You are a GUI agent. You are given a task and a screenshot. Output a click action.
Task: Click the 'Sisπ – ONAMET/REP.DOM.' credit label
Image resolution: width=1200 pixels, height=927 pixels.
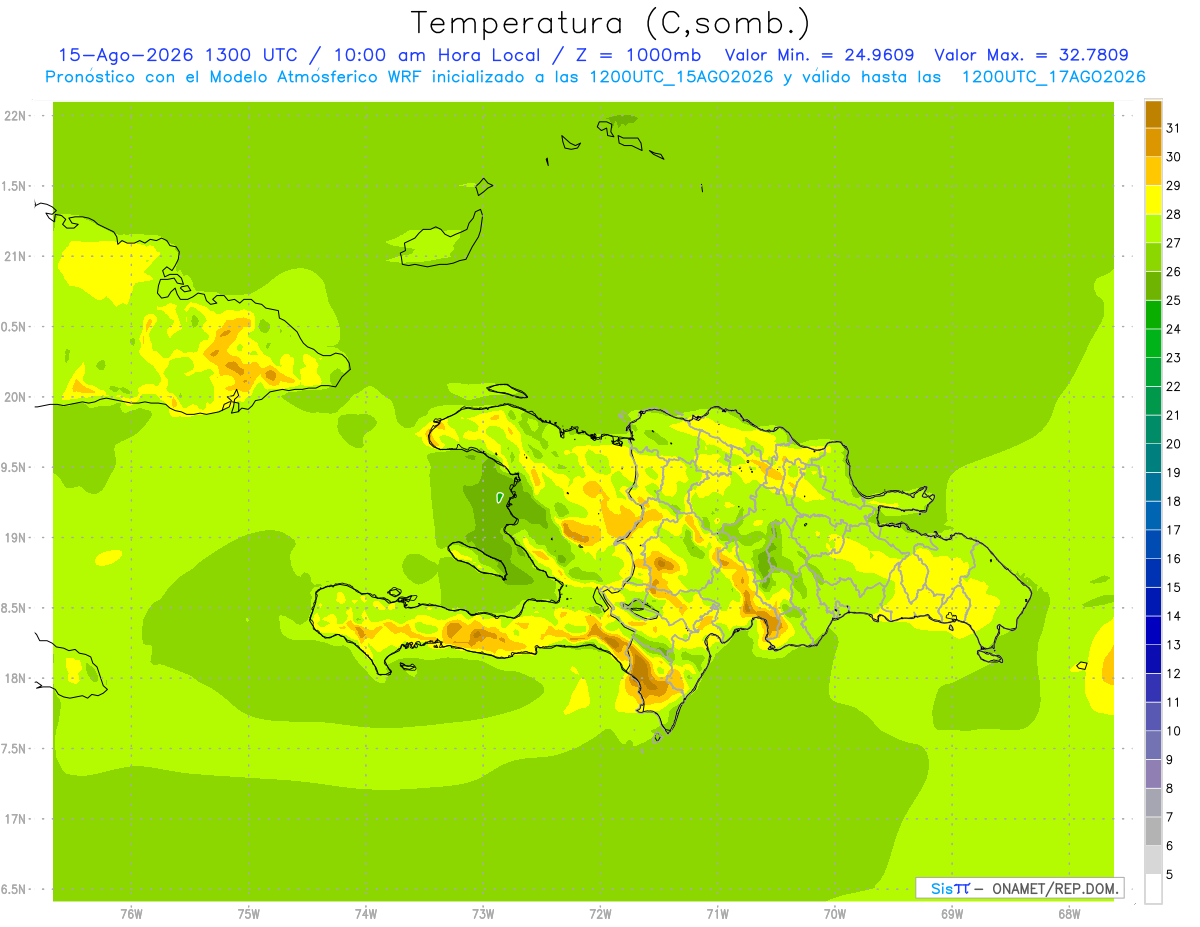[1020, 888]
